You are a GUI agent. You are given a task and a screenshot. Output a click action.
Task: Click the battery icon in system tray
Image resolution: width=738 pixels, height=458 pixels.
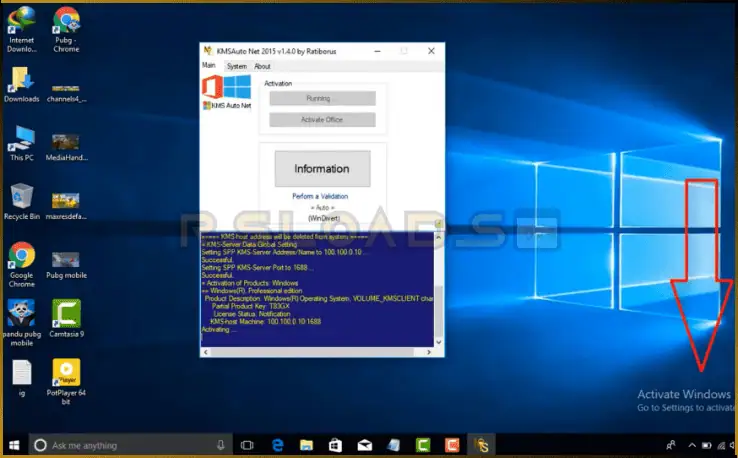click(x=706, y=445)
